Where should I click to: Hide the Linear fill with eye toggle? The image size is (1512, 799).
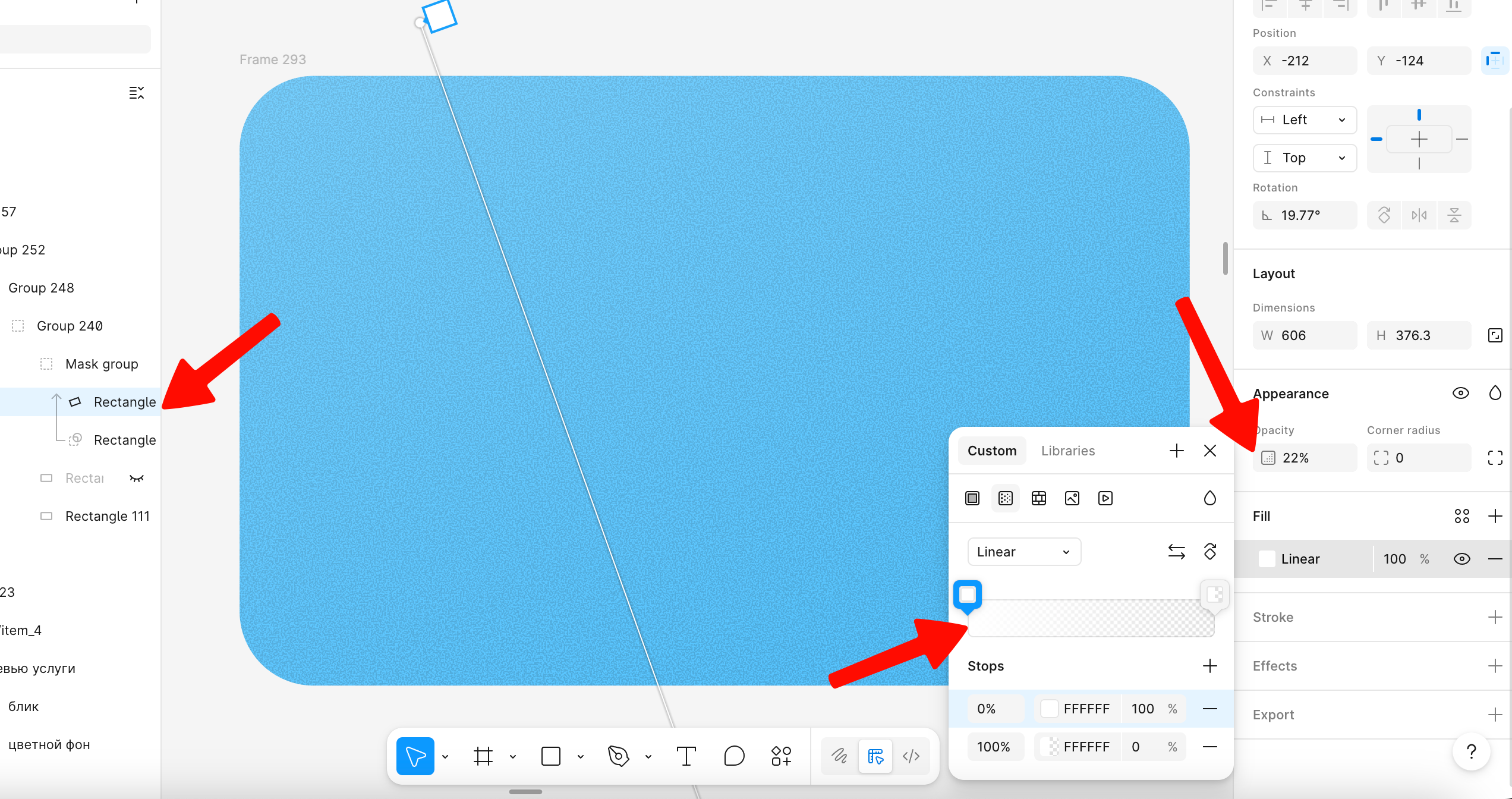pos(1462,559)
